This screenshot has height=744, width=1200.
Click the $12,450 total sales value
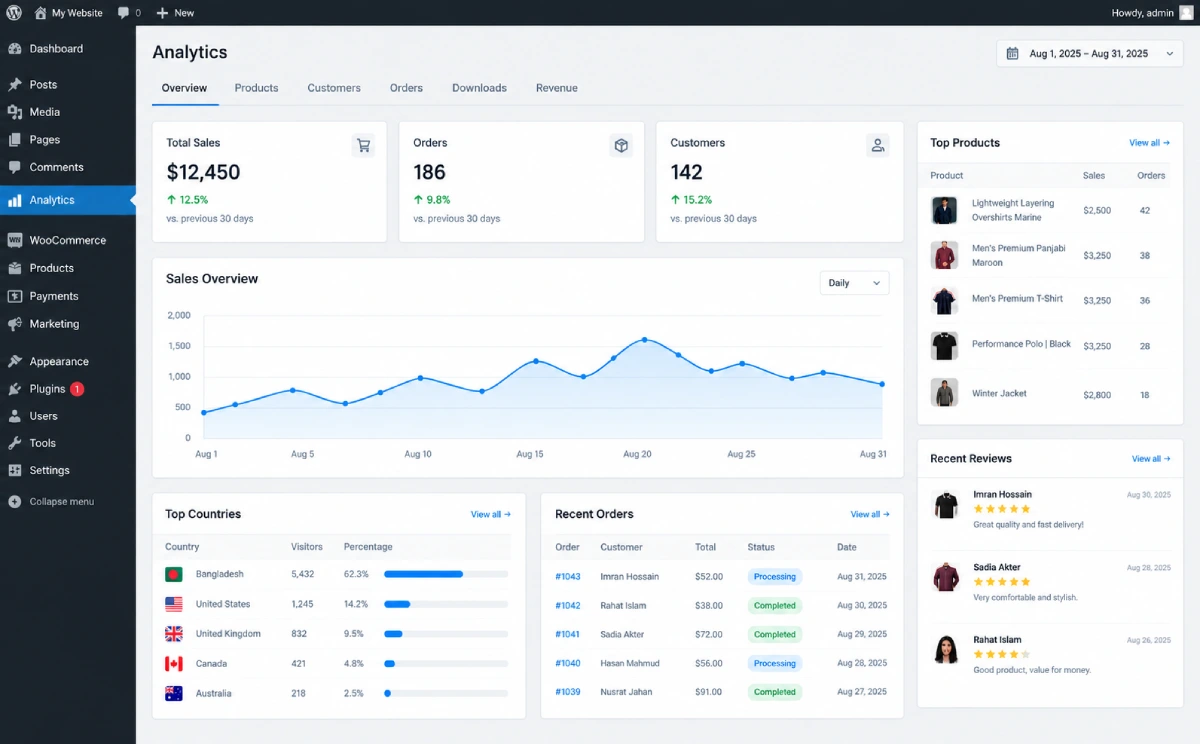point(203,172)
